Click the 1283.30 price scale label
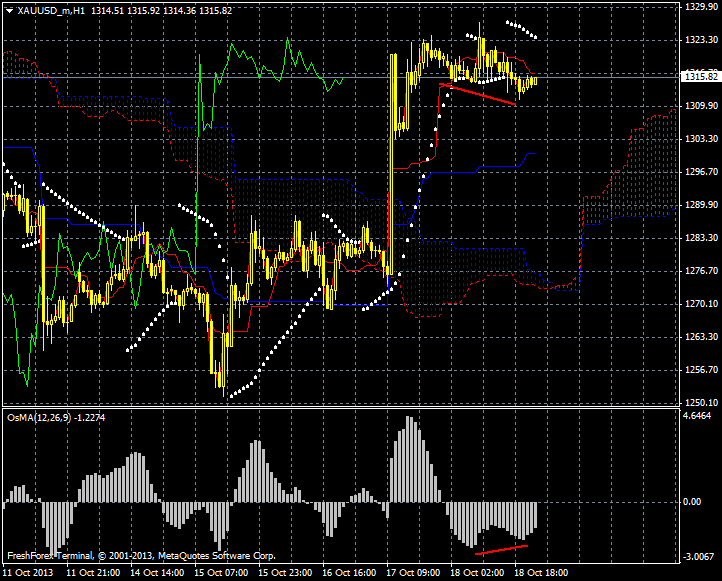Image resolution: width=722 pixels, height=581 pixels. click(700, 238)
